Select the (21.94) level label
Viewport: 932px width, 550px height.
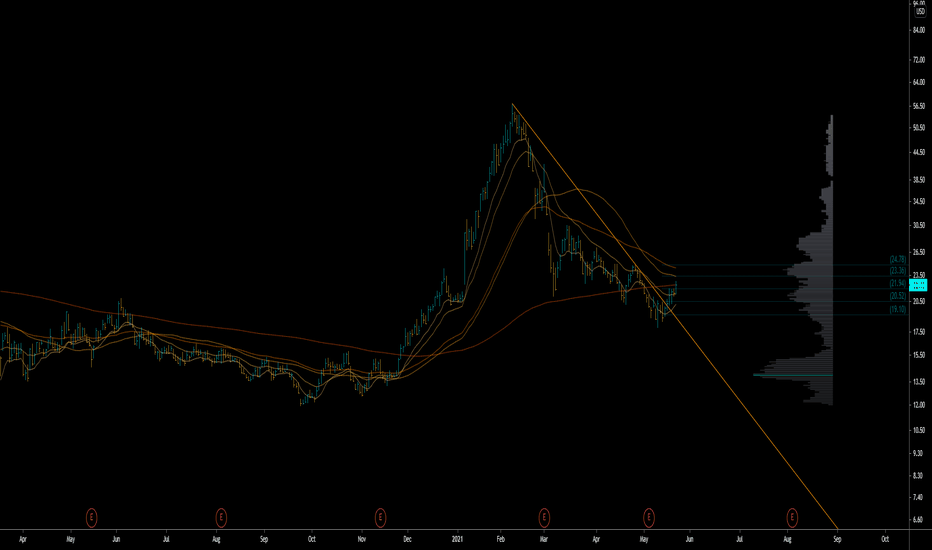click(x=898, y=284)
